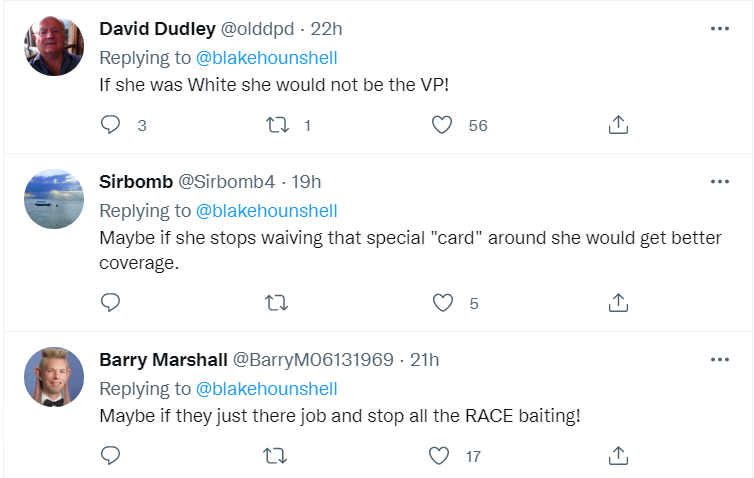754x478 pixels.
Task: Like Barry Marshall's tweet
Action: click(441, 456)
